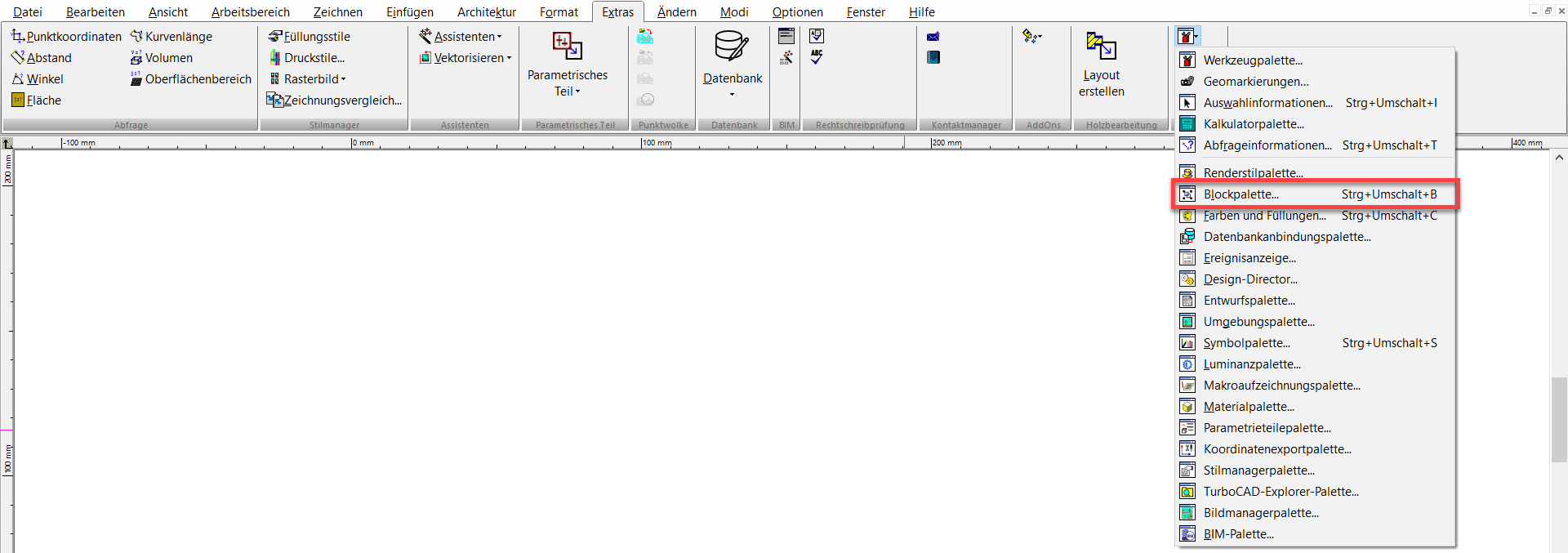Open Auswahlinformationen palette
The image size is (1568, 553).
[x=1315, y=103]
